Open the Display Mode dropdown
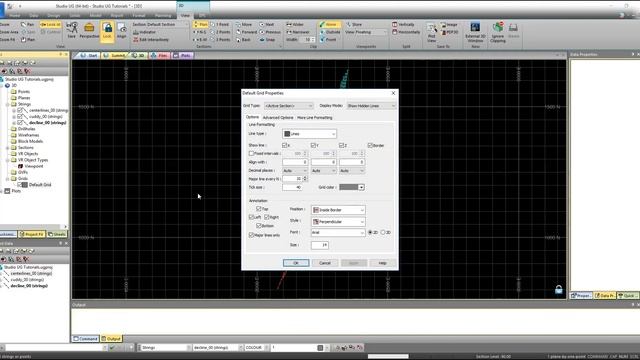 point(371,106)
